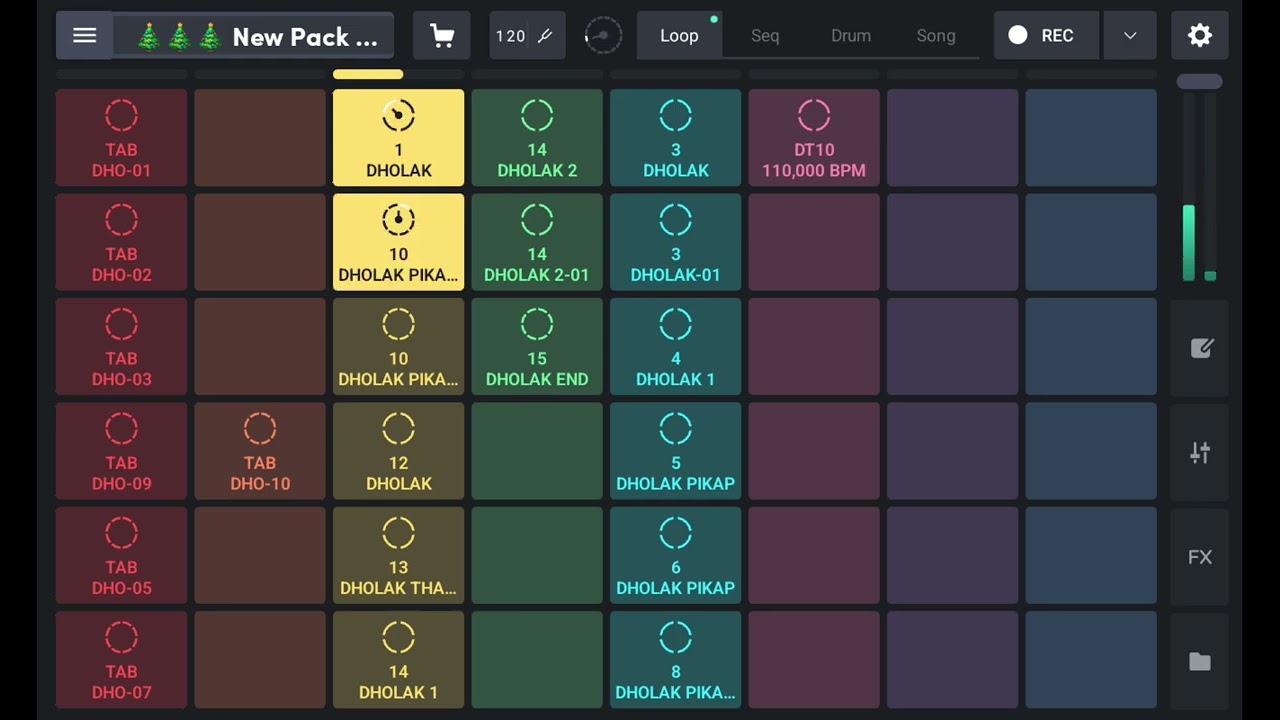Start recording with REC button

1046,36
